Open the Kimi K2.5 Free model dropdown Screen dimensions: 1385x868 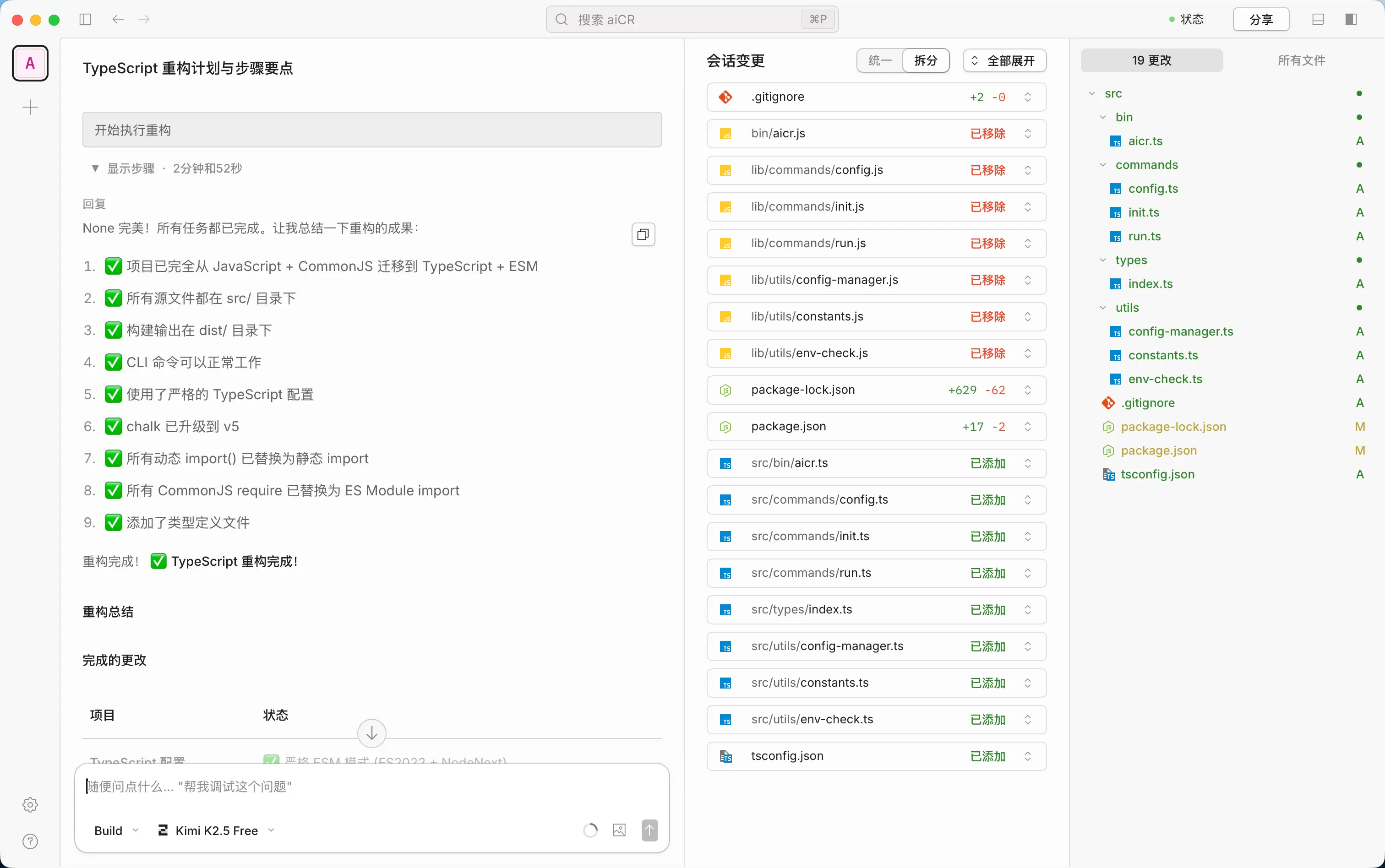pos(217,830)
